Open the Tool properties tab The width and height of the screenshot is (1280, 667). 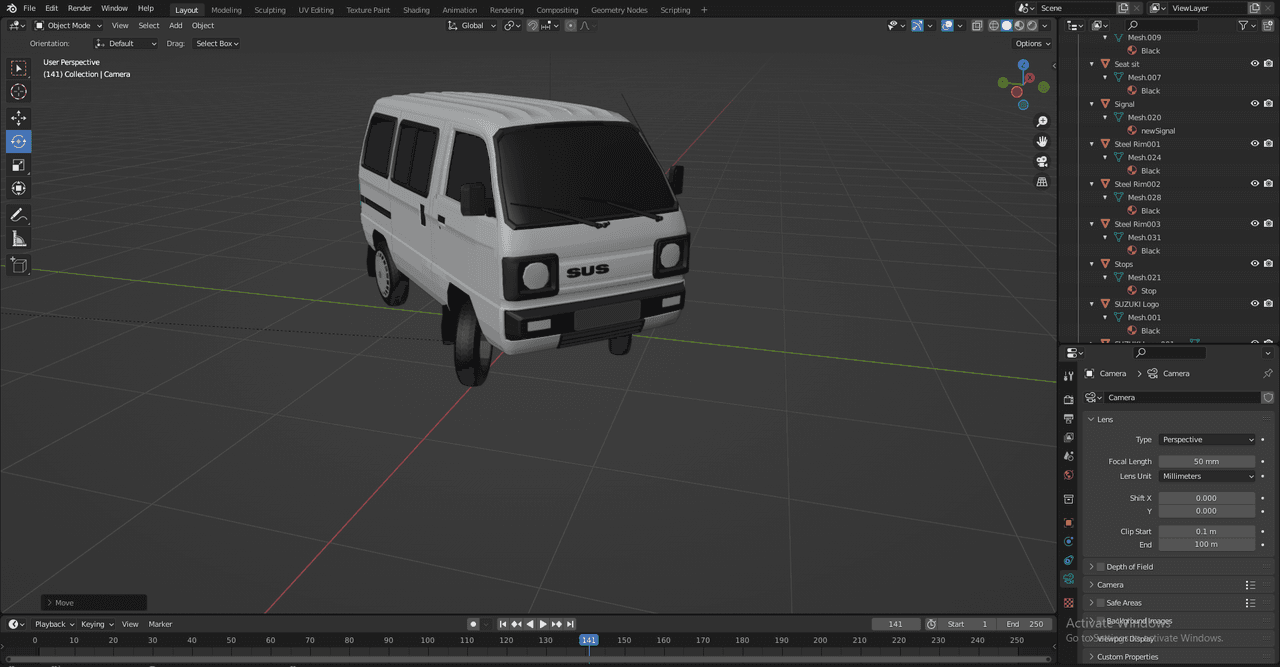point(1069,376)
